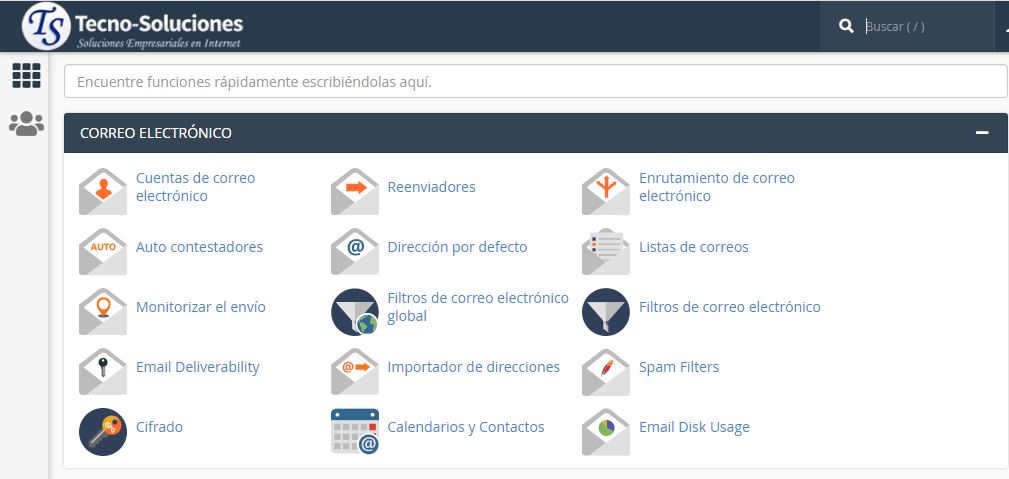Open the Cuentas de correo electrónico icon
Image resolution: width=1009 pixels, height=479 pixels.
(x=103, y=191)
